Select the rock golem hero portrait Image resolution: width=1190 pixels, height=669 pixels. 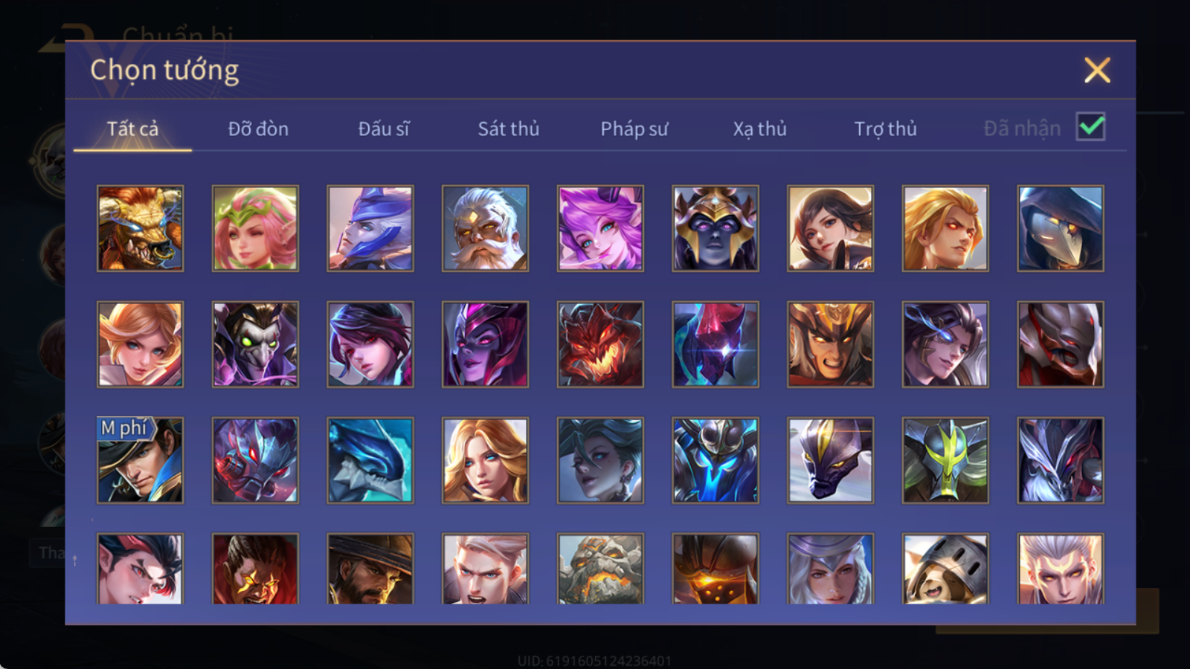click(600, 568)
